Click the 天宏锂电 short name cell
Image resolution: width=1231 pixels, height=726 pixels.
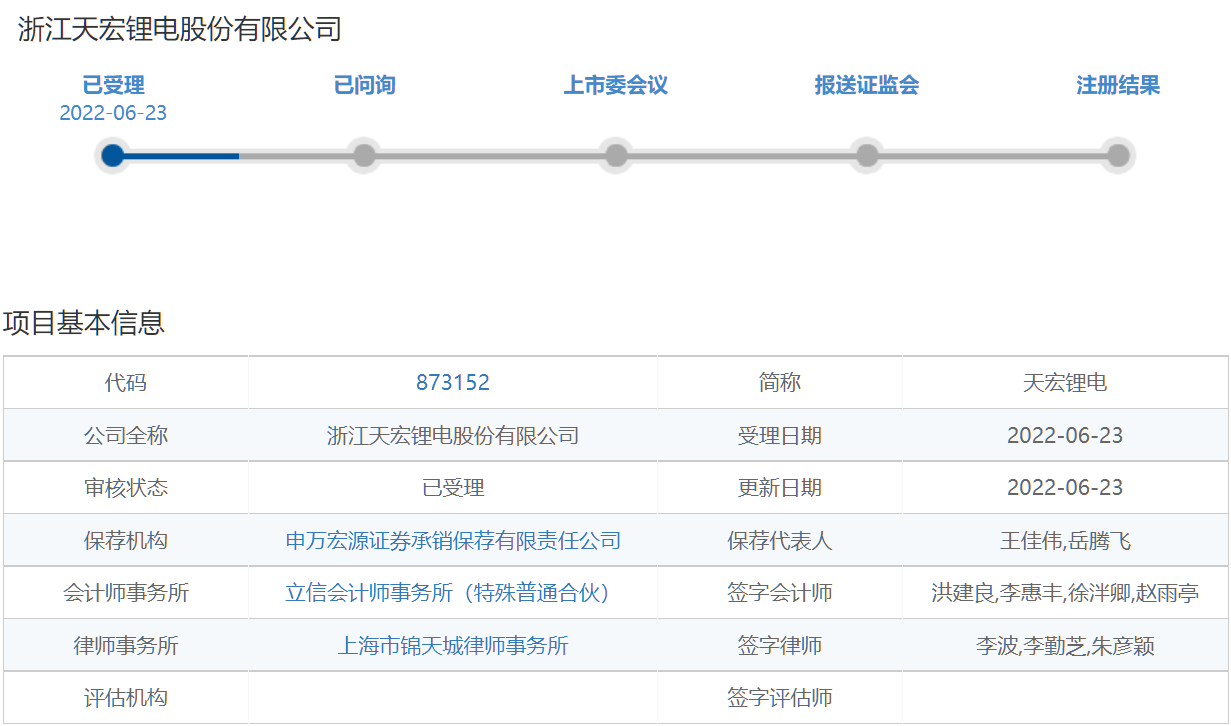1065,383
